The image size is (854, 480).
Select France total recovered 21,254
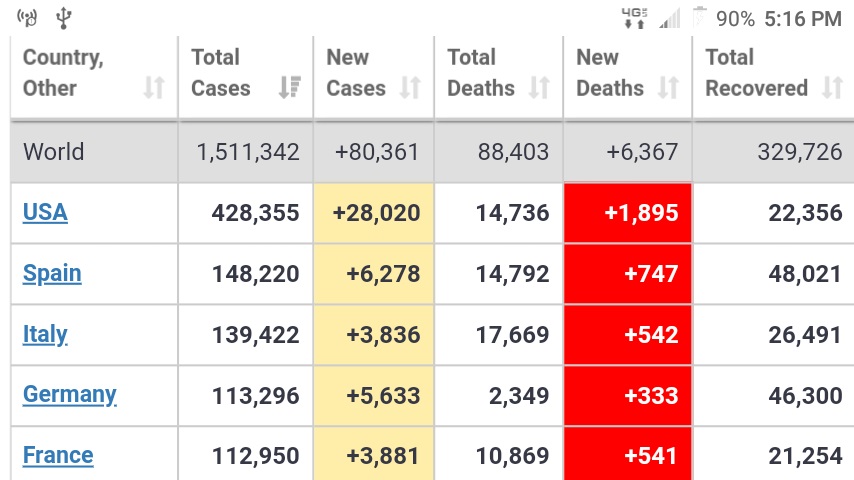pyautogui.click(x=806, y=456)
